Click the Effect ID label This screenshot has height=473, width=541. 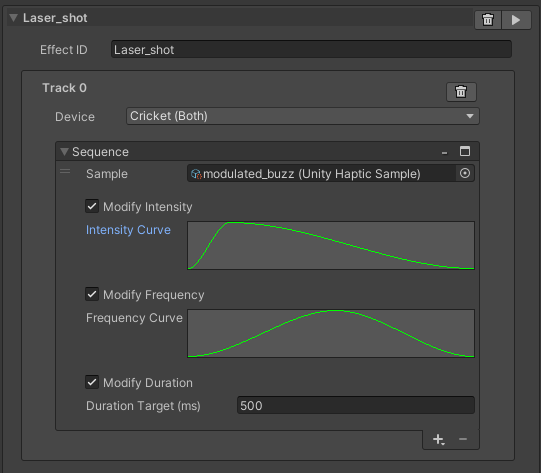64,50
